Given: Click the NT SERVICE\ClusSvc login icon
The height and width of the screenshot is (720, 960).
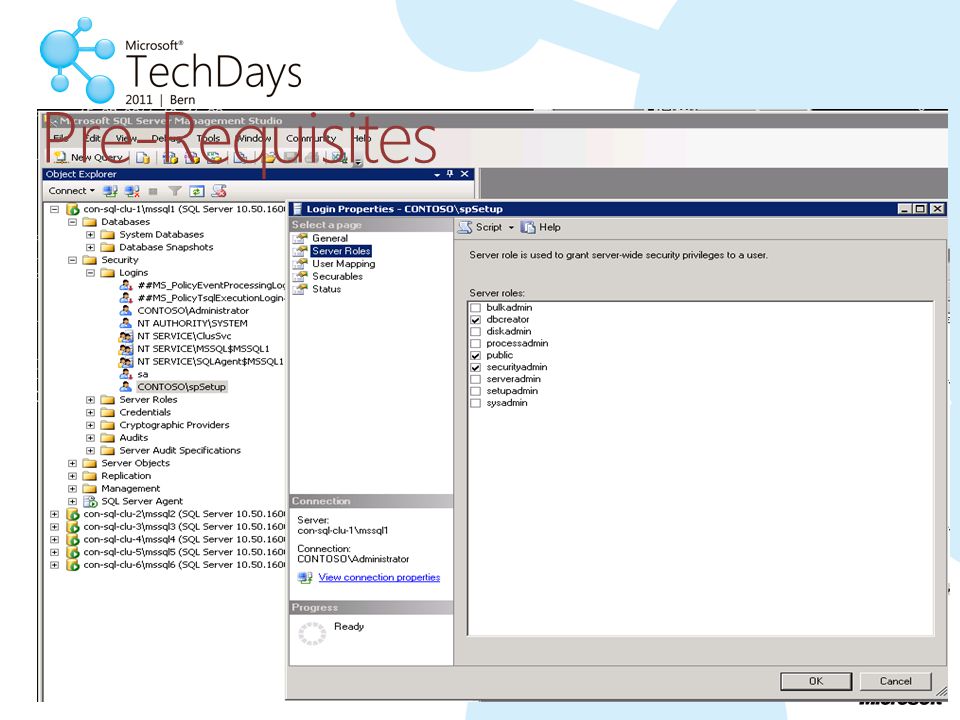Looking at the screenshot, I should pyautogui.click(x=126, y=336).
